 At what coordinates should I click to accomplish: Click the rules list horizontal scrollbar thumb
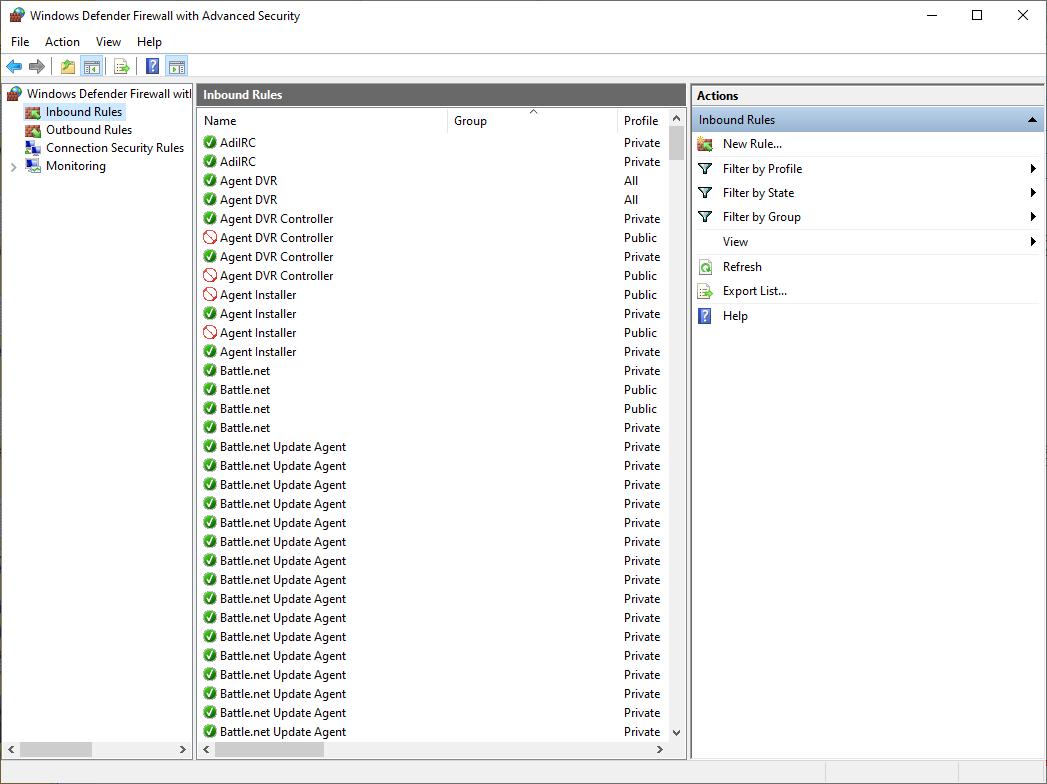pyautogui.click(x=269, y=750)
